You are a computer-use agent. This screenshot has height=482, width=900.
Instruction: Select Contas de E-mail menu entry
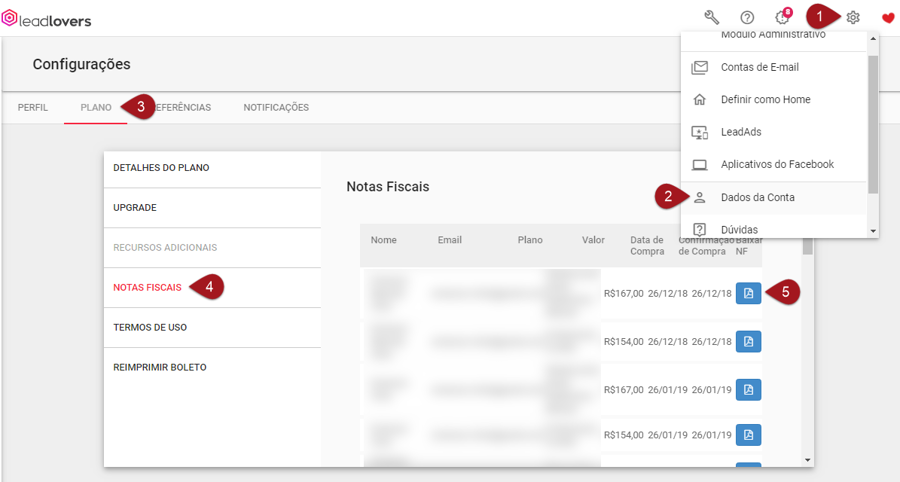(x=759, y=67)
